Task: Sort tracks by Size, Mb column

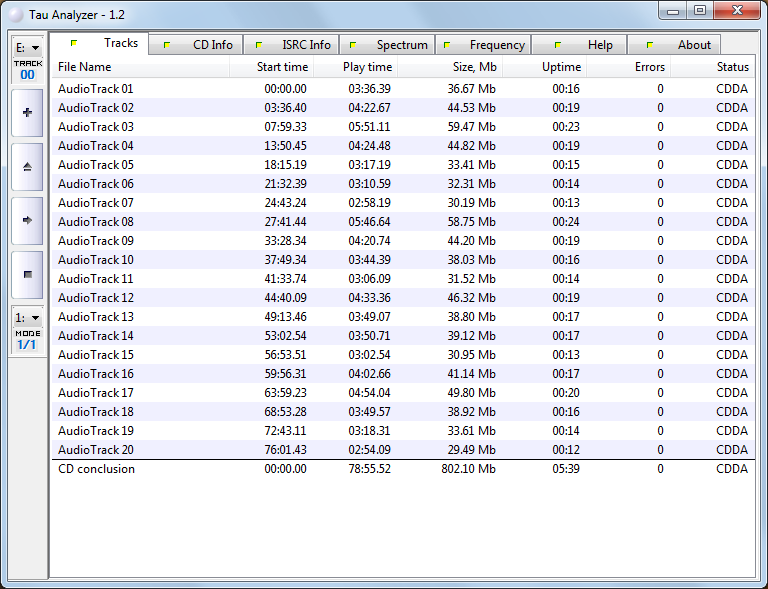Action: coord(450,67)
